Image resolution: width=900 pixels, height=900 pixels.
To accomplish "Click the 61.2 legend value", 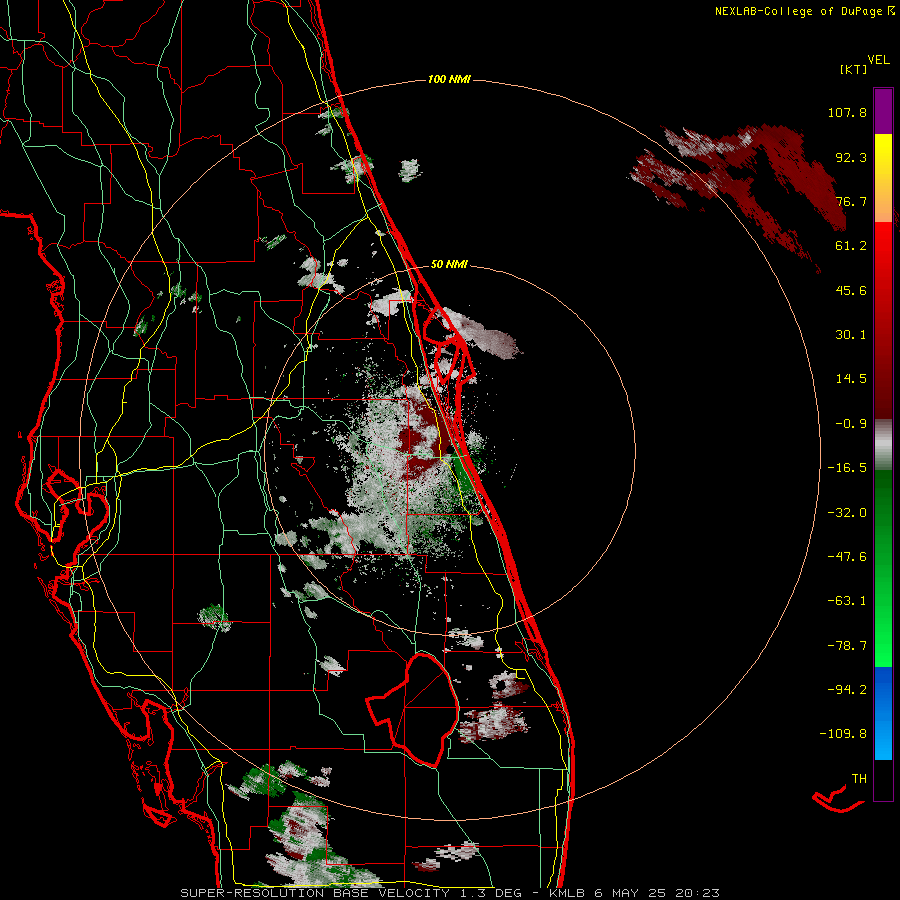I will point(851,246).
